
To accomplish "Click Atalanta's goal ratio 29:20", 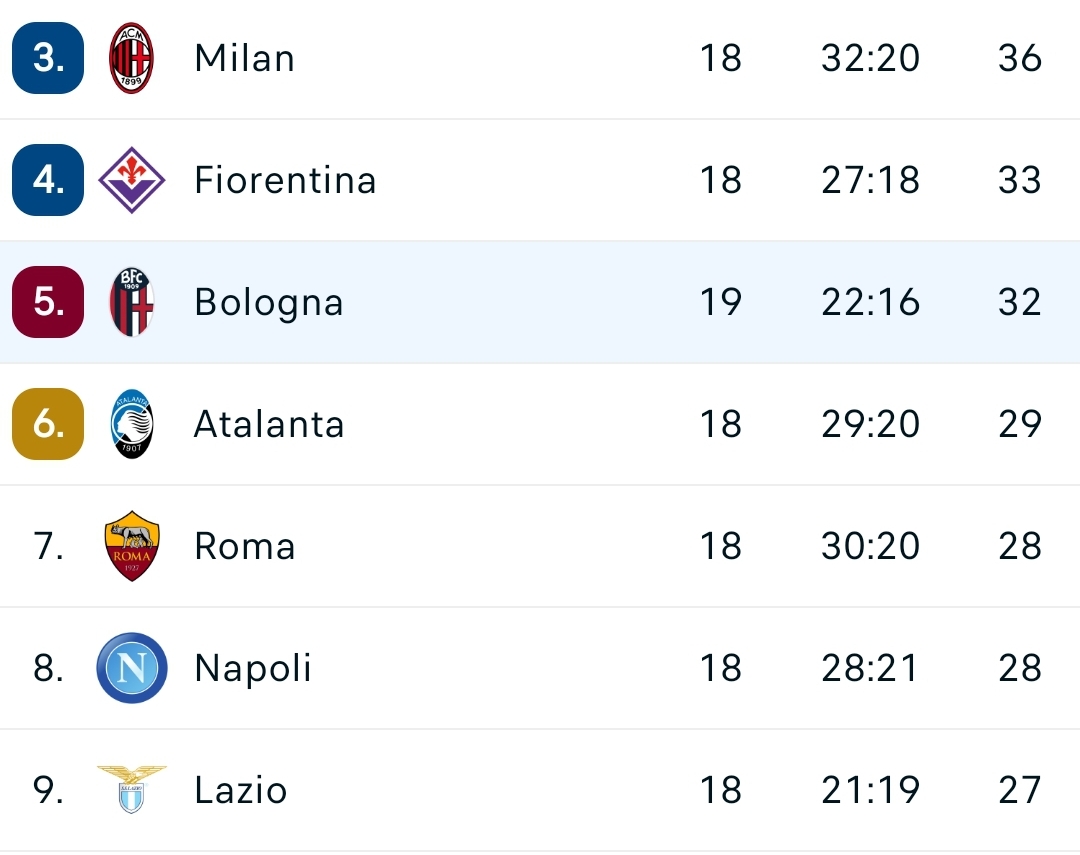I will (x=870, y=424).
